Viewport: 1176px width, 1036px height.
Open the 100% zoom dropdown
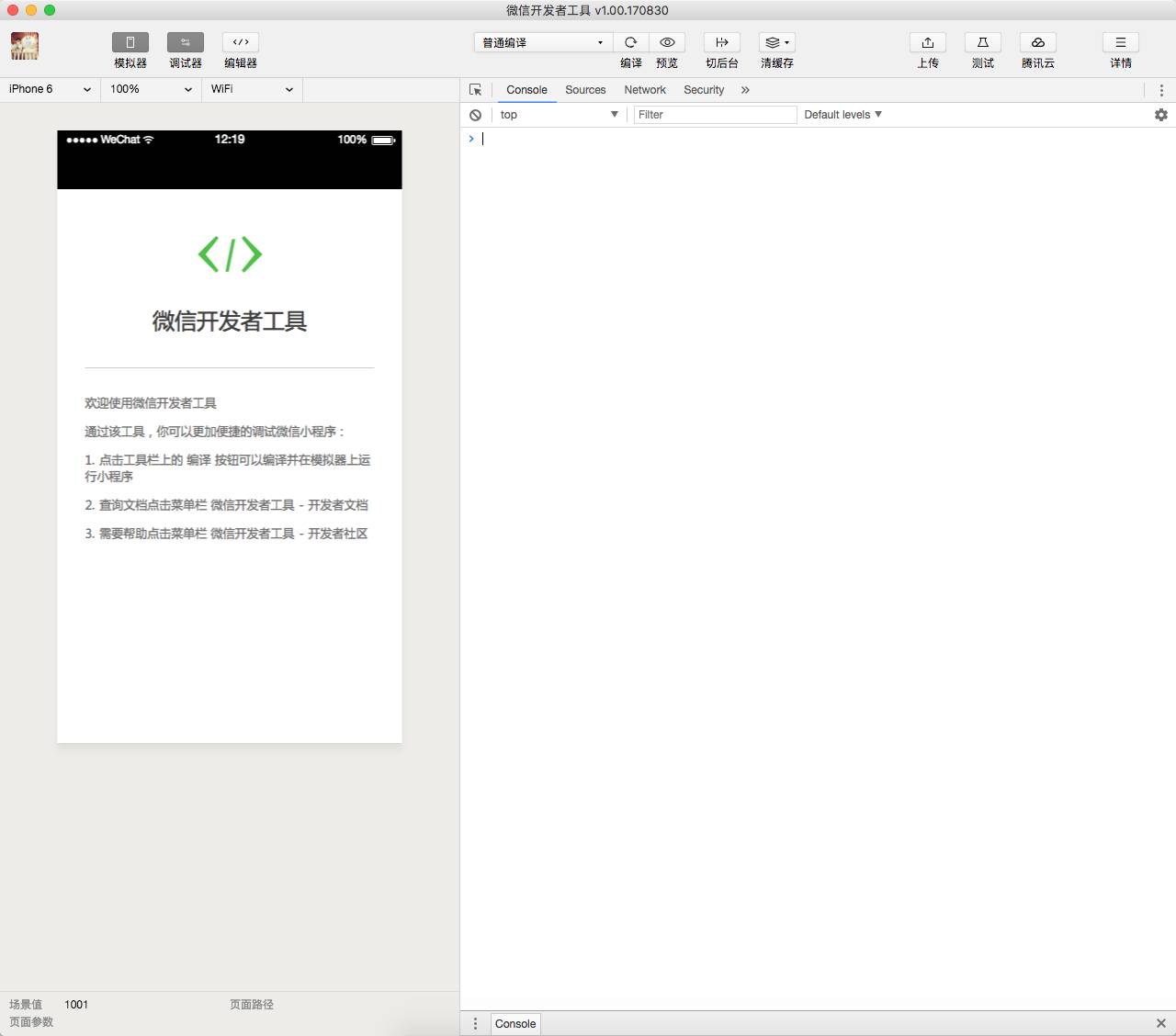point(151,89)
